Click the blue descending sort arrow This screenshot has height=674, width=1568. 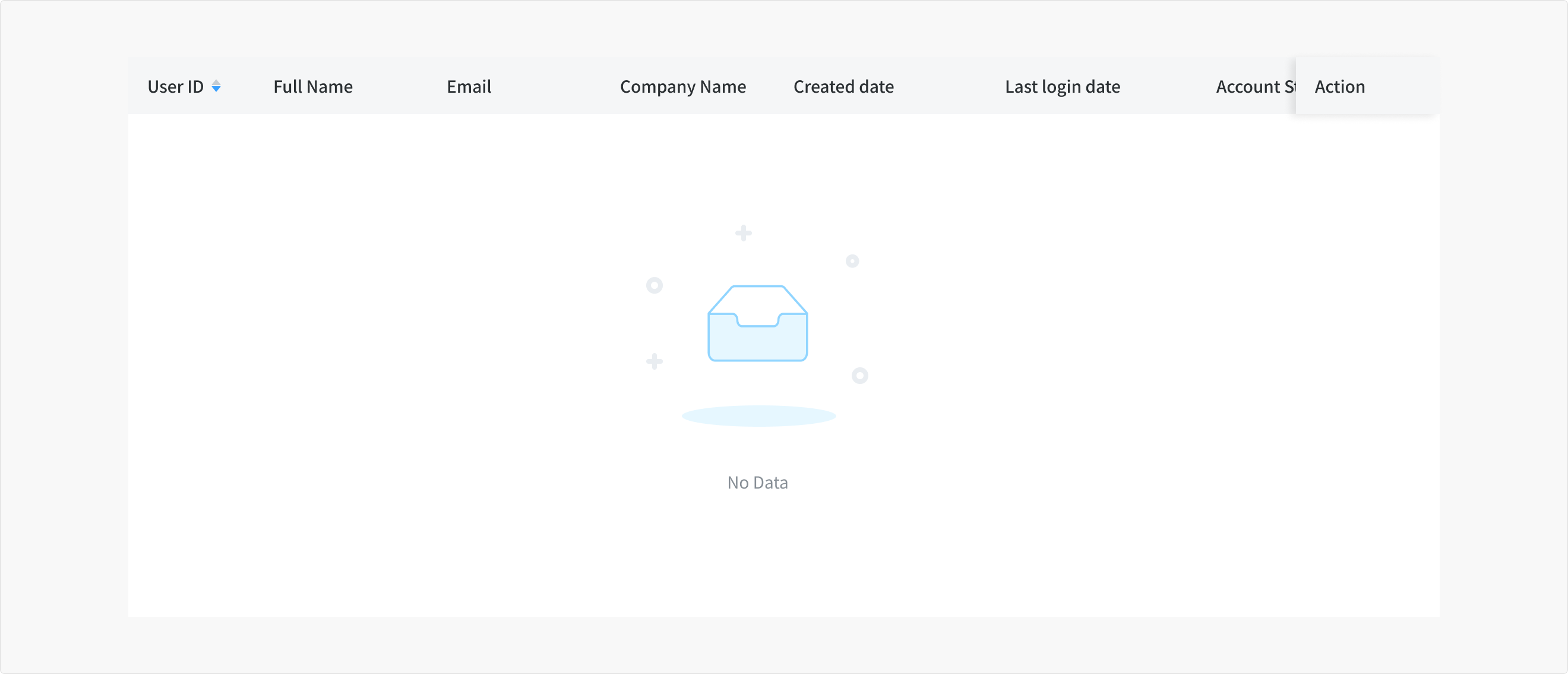point(216,90)
